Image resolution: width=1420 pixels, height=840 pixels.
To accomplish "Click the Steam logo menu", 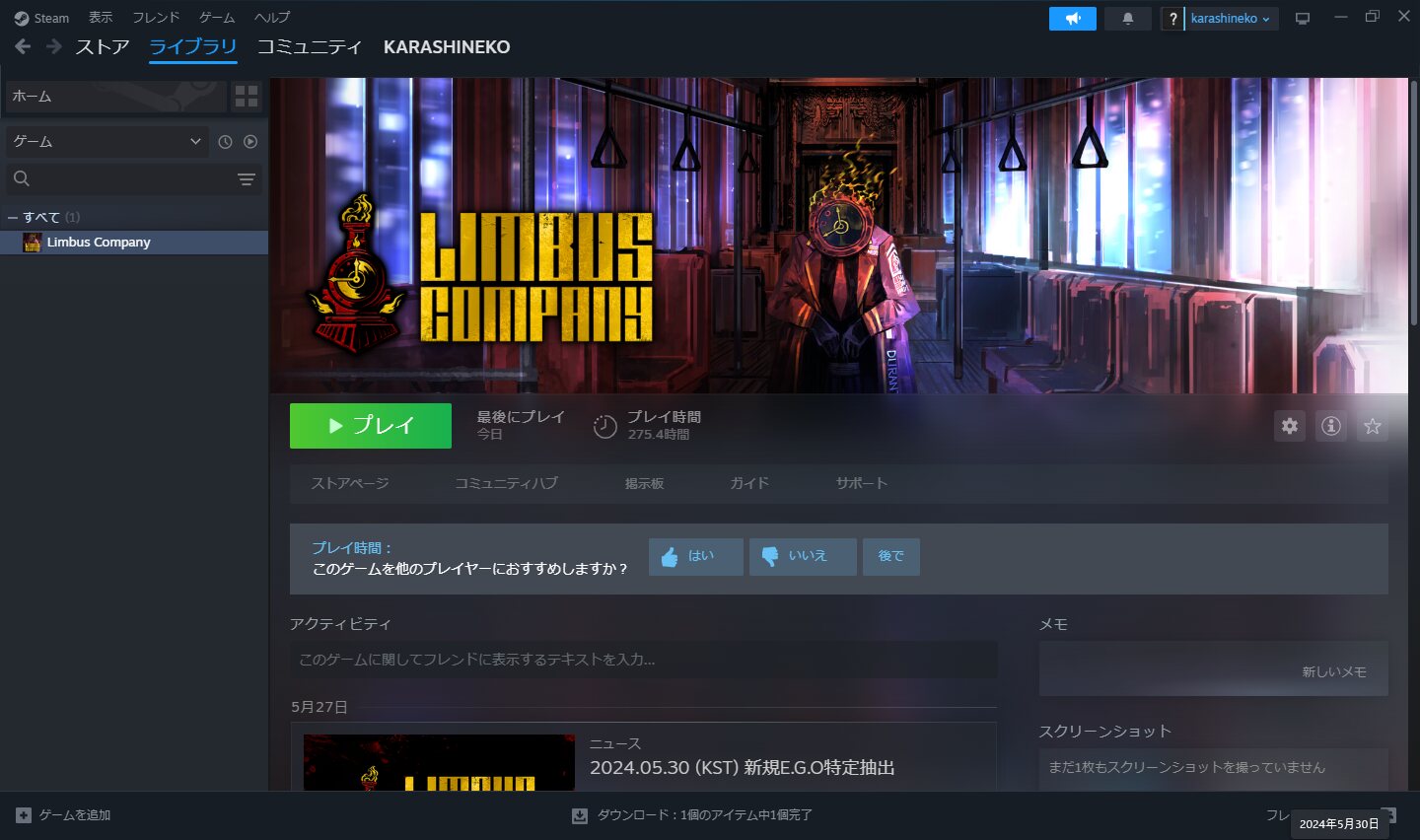I will click(x=41, y=18).
